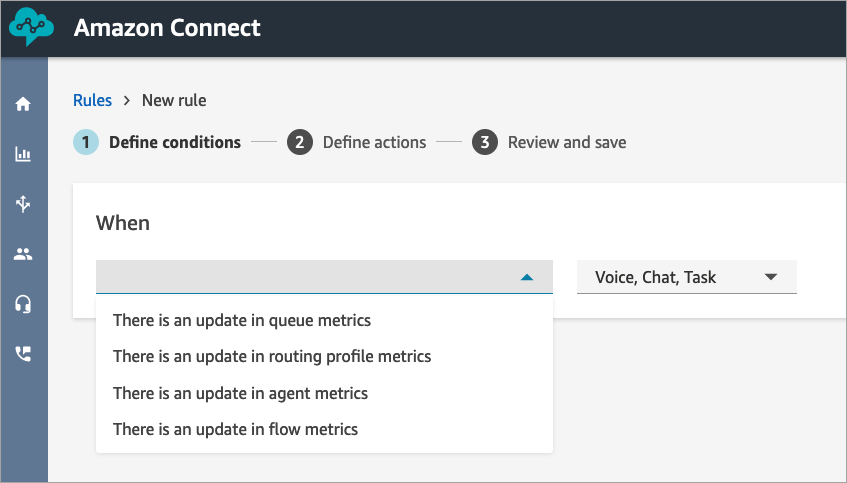Click the New rule breadcrumb text
The height and width of the screenshot is (483, 847).
[174, 100]
